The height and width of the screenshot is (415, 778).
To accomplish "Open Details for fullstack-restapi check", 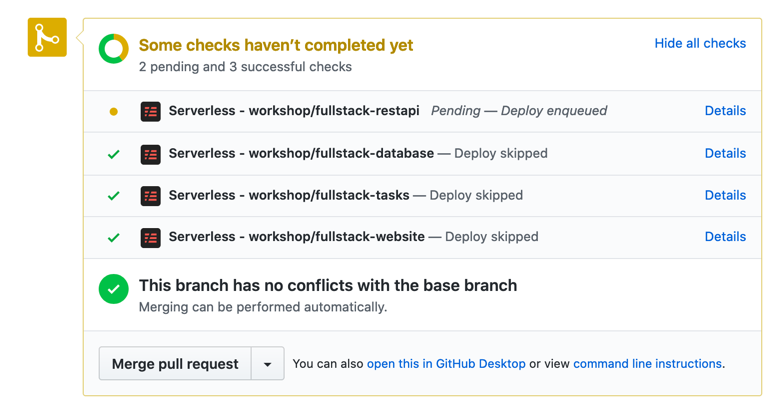I will 725,111.
